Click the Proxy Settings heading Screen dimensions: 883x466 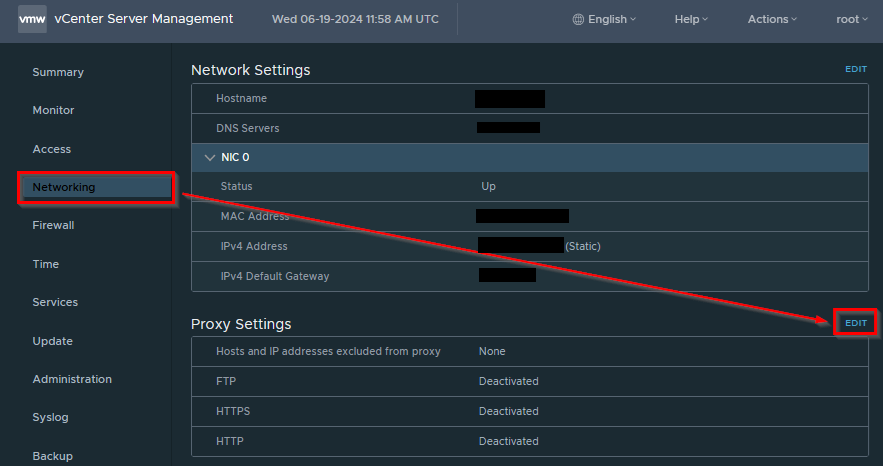241,324
